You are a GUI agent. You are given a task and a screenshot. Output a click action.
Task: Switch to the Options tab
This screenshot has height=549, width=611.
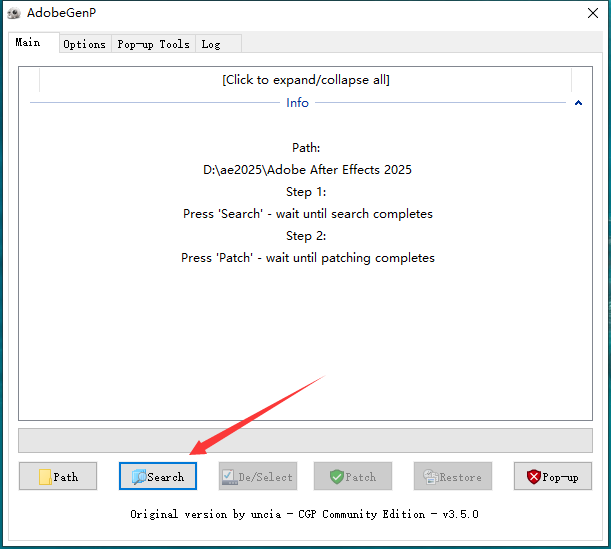(85, 44)
